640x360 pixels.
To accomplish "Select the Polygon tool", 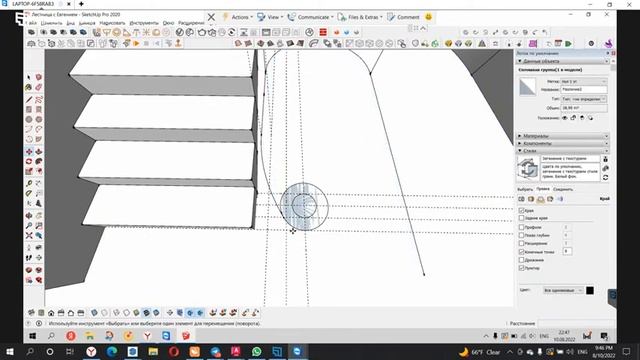I will [38, 119].
